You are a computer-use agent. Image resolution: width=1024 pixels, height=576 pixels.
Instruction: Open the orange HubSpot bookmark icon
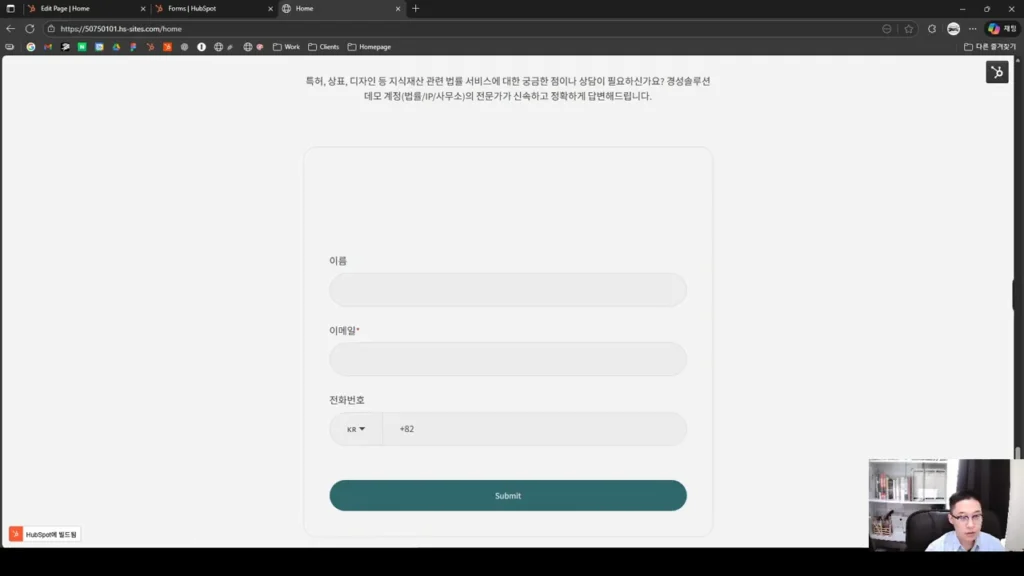coord(167,47)
